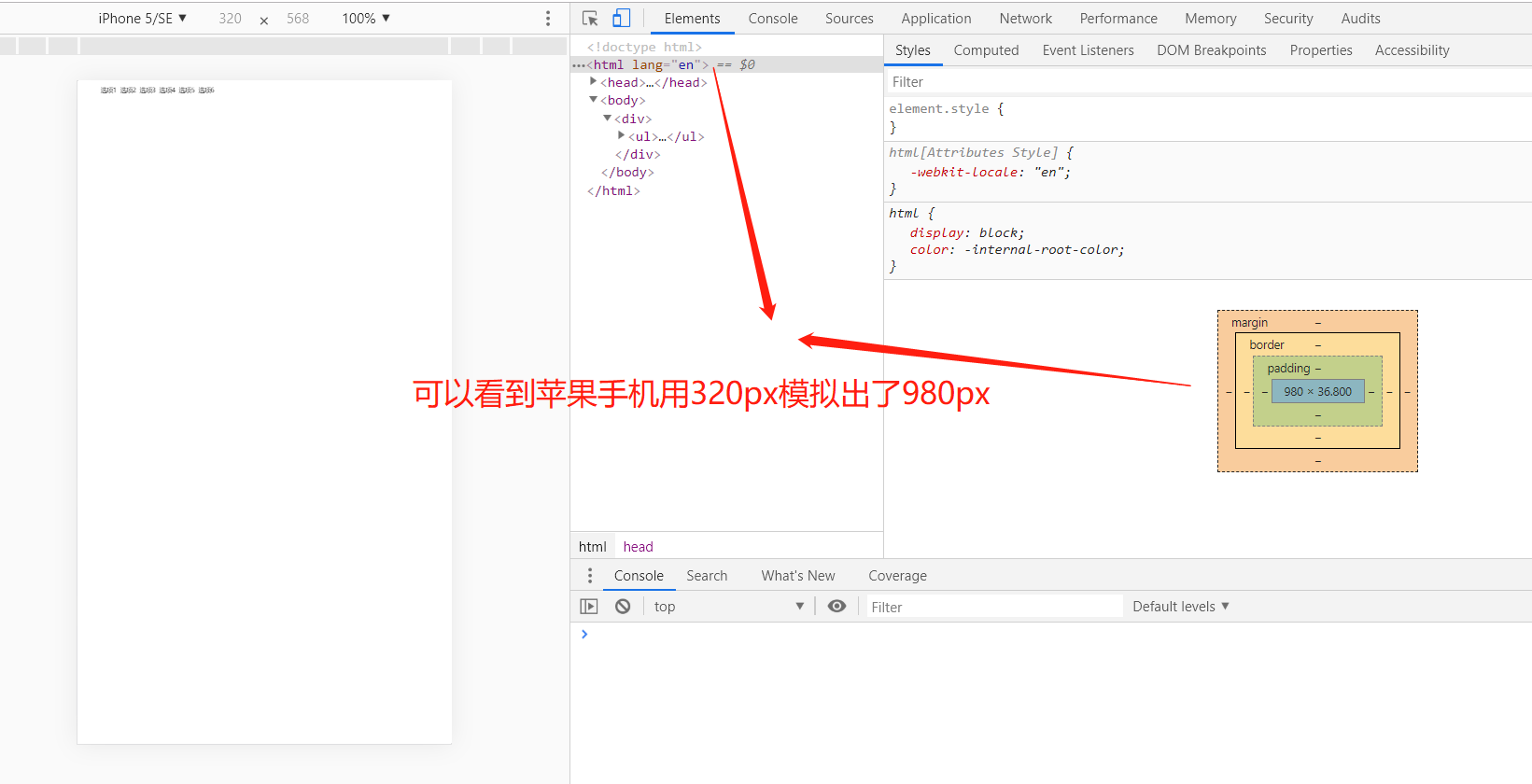
Task: Open device toolbar more options menu
Action: pyautogui.click(x=548, y=19)
